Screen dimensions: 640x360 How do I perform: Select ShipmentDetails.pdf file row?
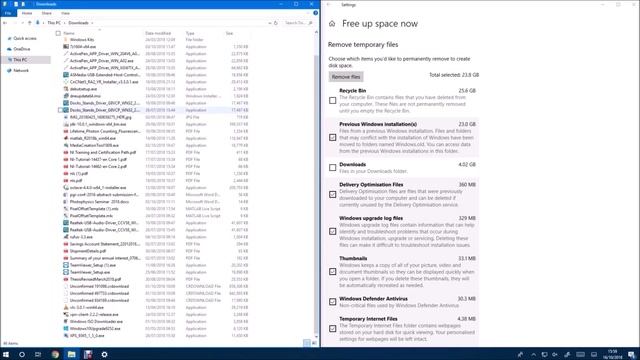pyautogui.click(x=156, y=251)
